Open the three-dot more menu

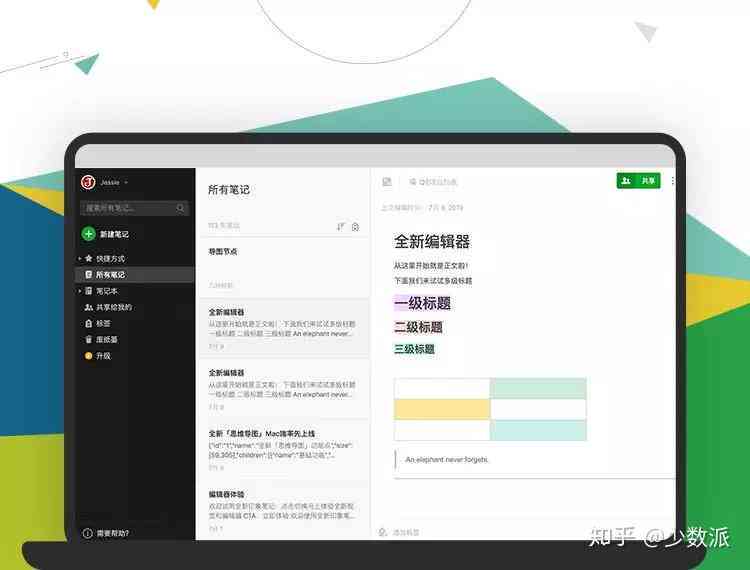[673, 181]
